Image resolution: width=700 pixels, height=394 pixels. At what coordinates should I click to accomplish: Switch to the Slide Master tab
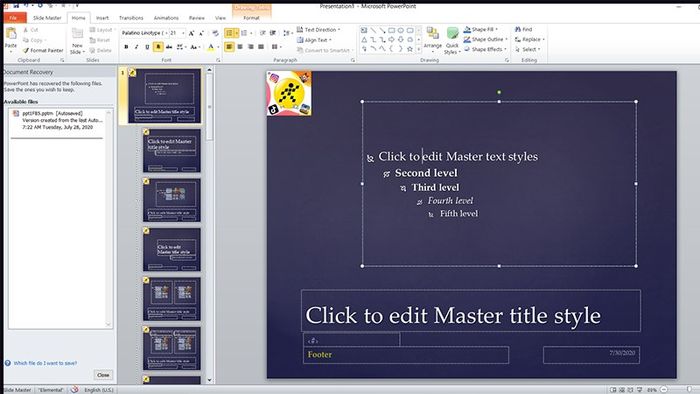point(47,18)
